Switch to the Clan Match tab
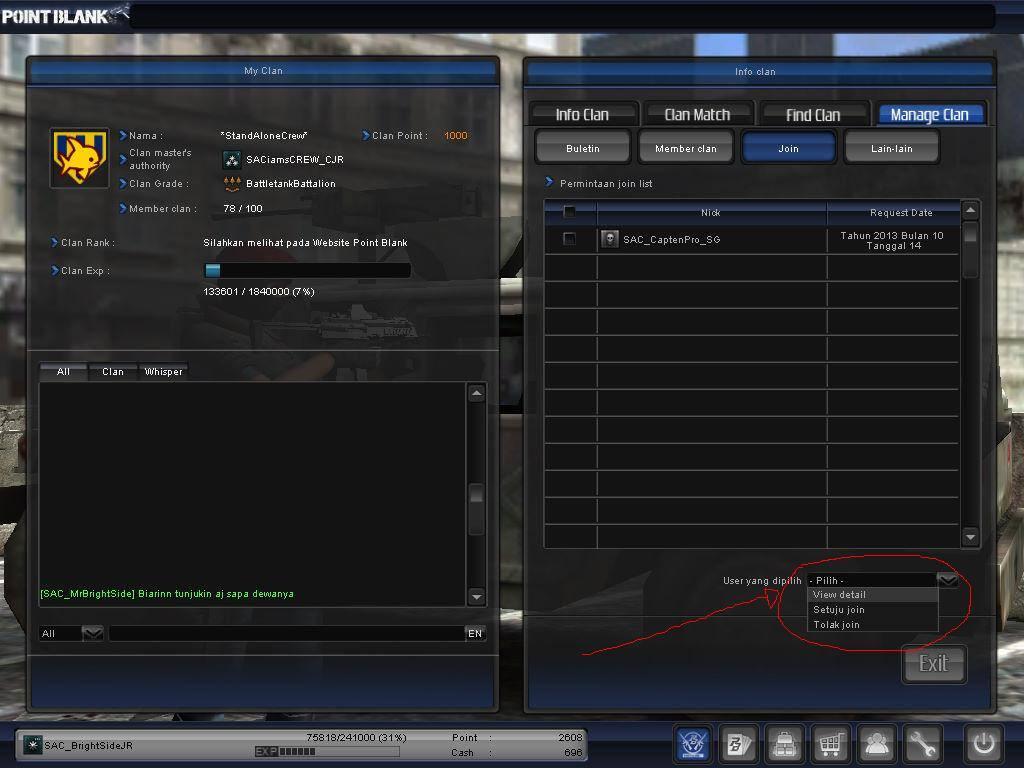The image size is (1024, 768). pyautogui.click(x=697, y=114)
